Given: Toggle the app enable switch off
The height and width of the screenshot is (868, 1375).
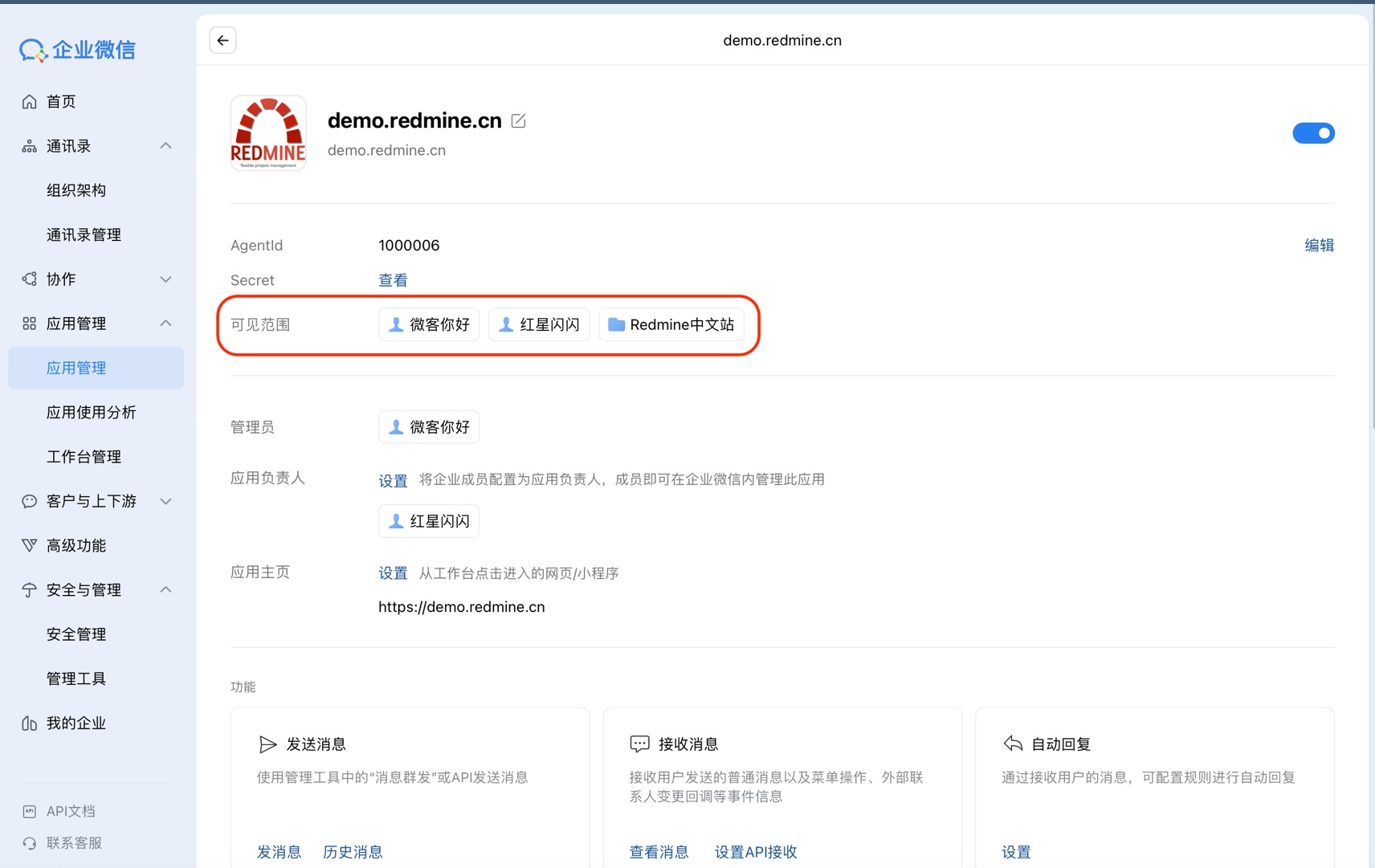Looking at the screenshot, I should pos(1313,133).
